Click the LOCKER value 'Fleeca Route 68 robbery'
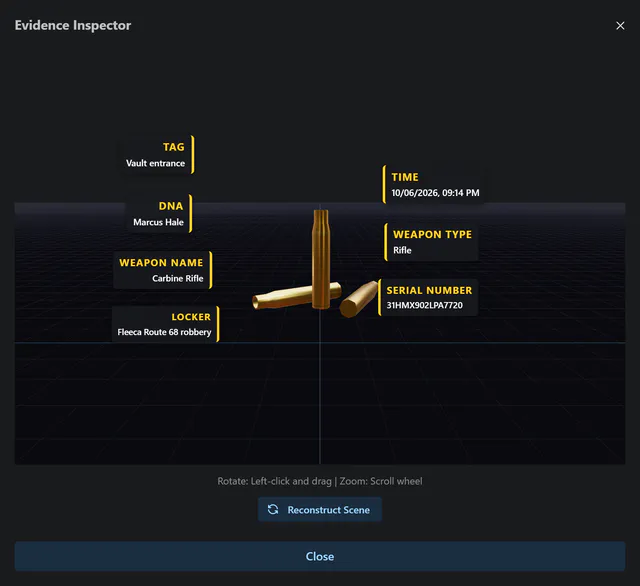The image size is (640, 586). click(164, 332)
